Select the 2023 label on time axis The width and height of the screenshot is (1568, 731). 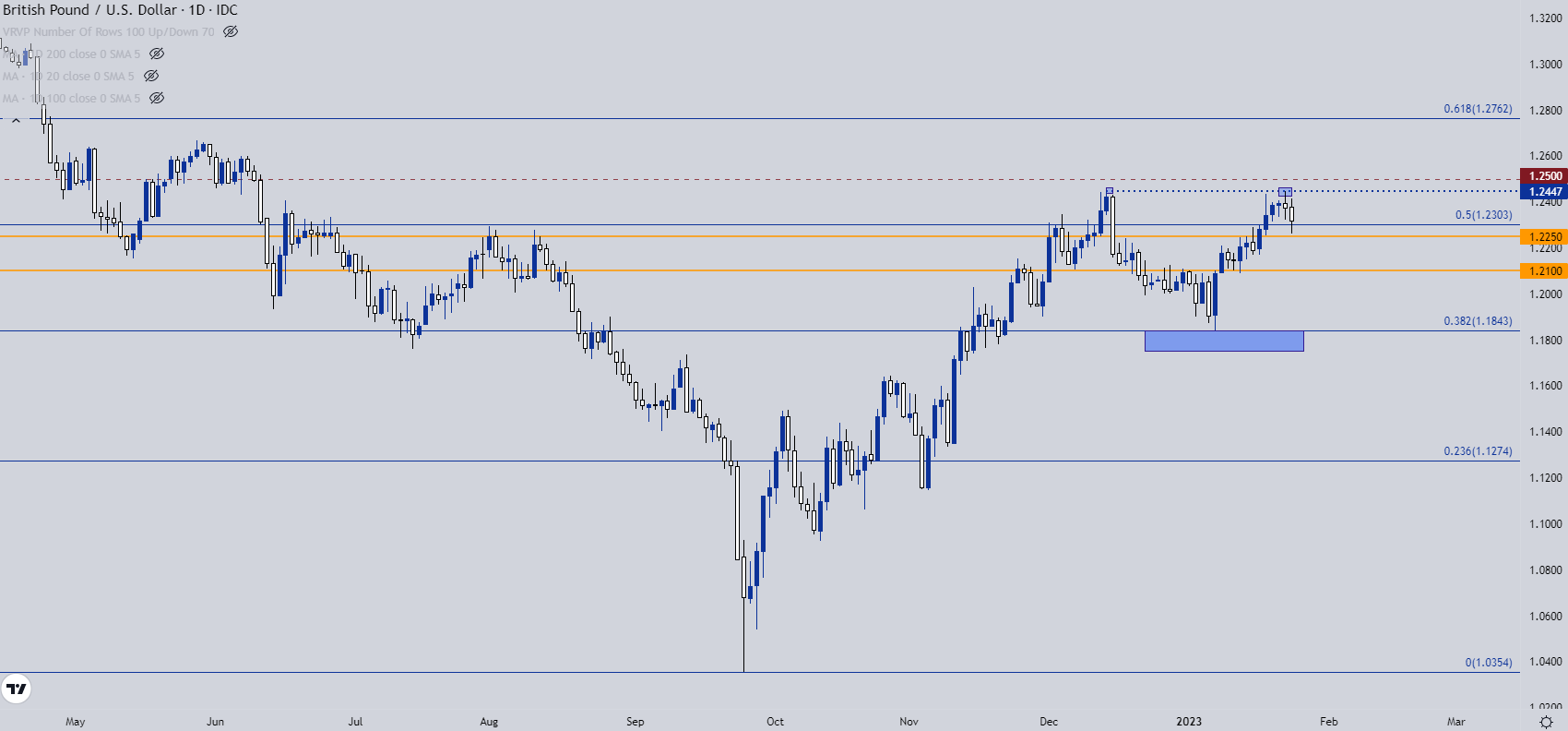(1189, 722)
